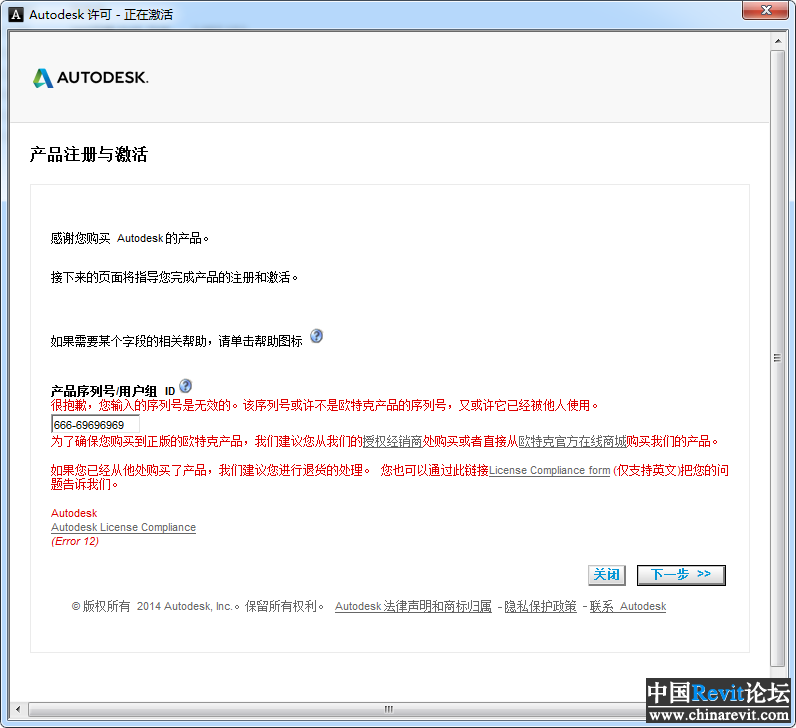This screenshot has height=728, width=796.
Task: Follow the License Compliance form link
Action: pyautogui.click(x=549, y=470)
